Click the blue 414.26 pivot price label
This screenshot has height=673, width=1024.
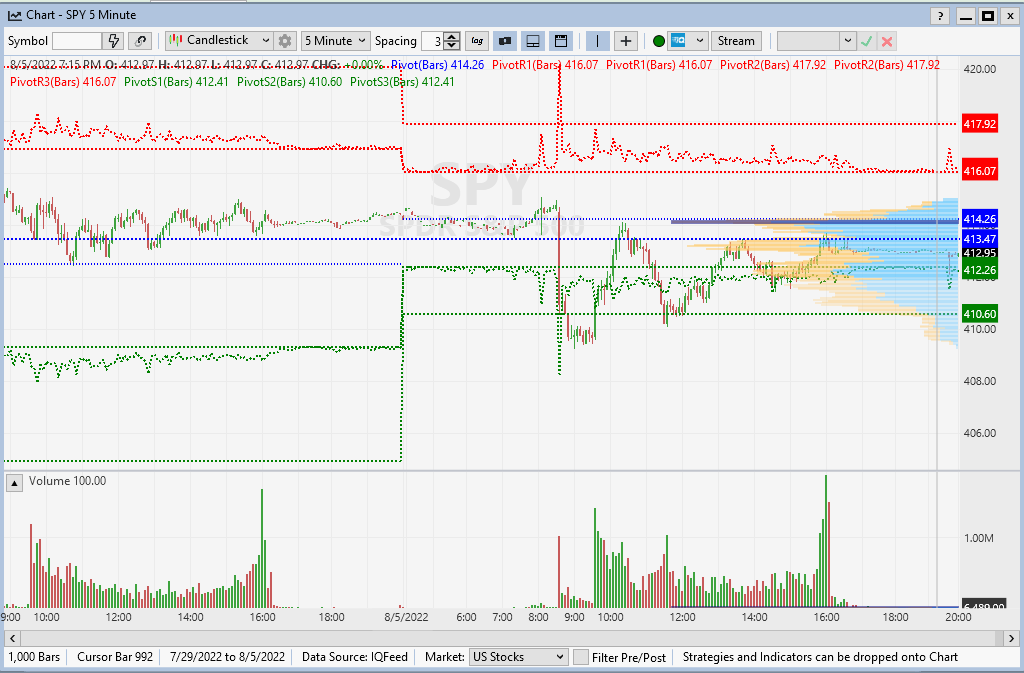(x=980, y=219)
